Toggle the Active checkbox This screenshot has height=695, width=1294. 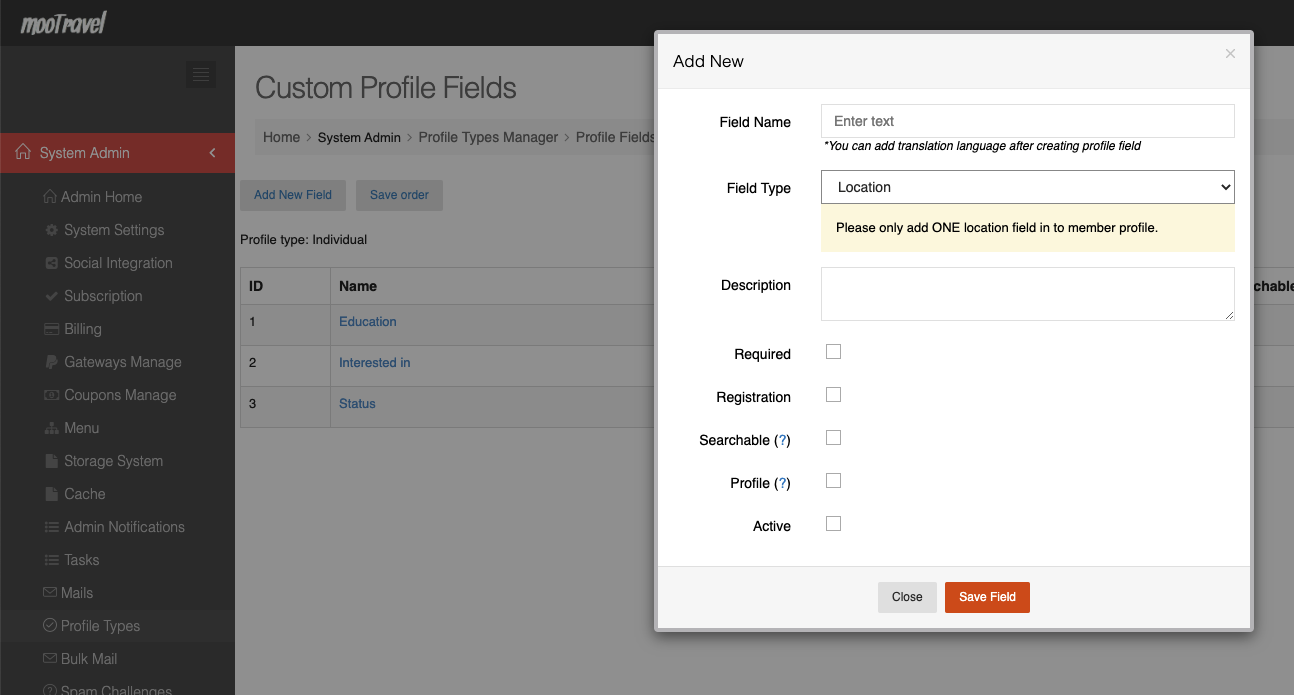point(833,524)
